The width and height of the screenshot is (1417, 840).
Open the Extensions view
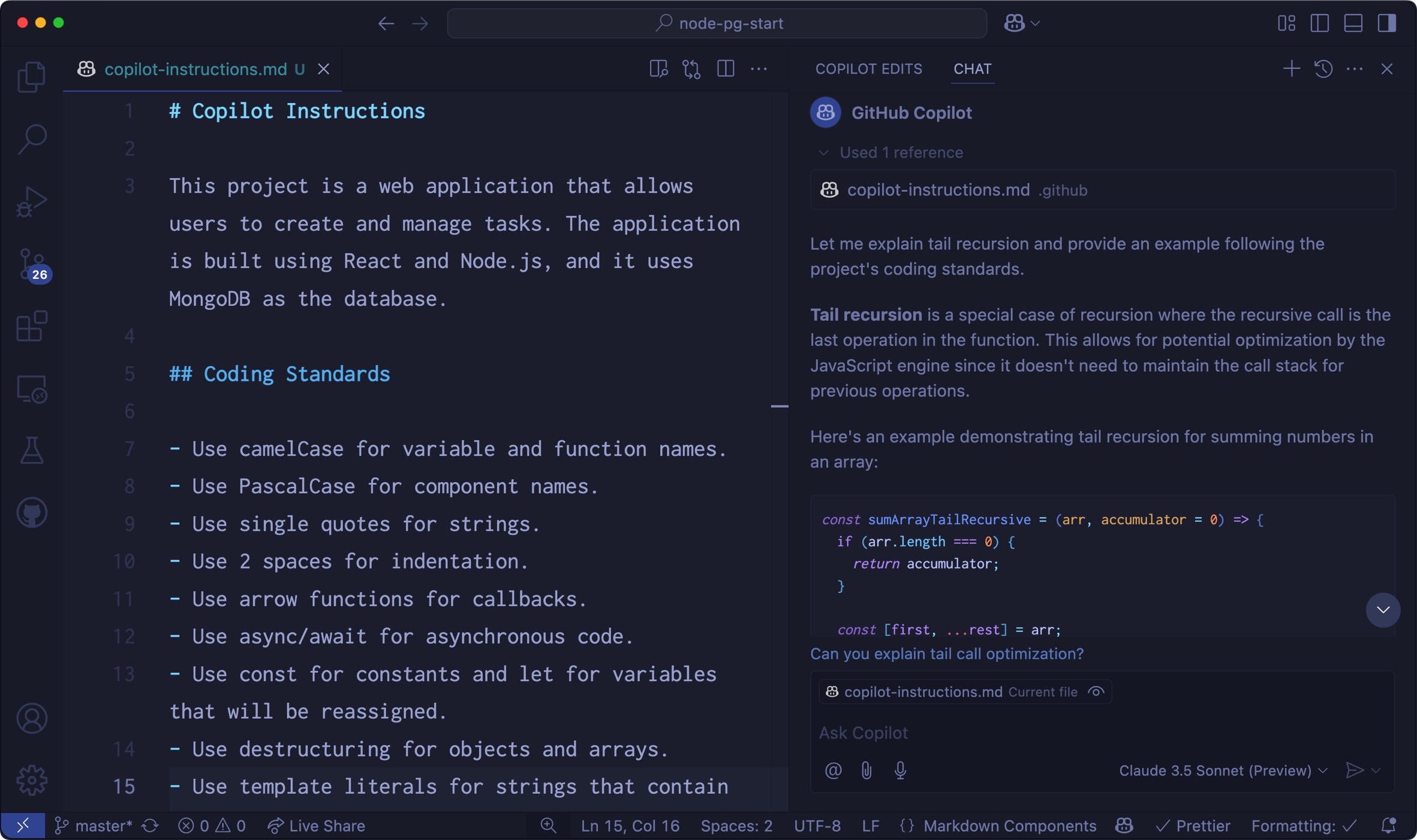tap(31, 327)
